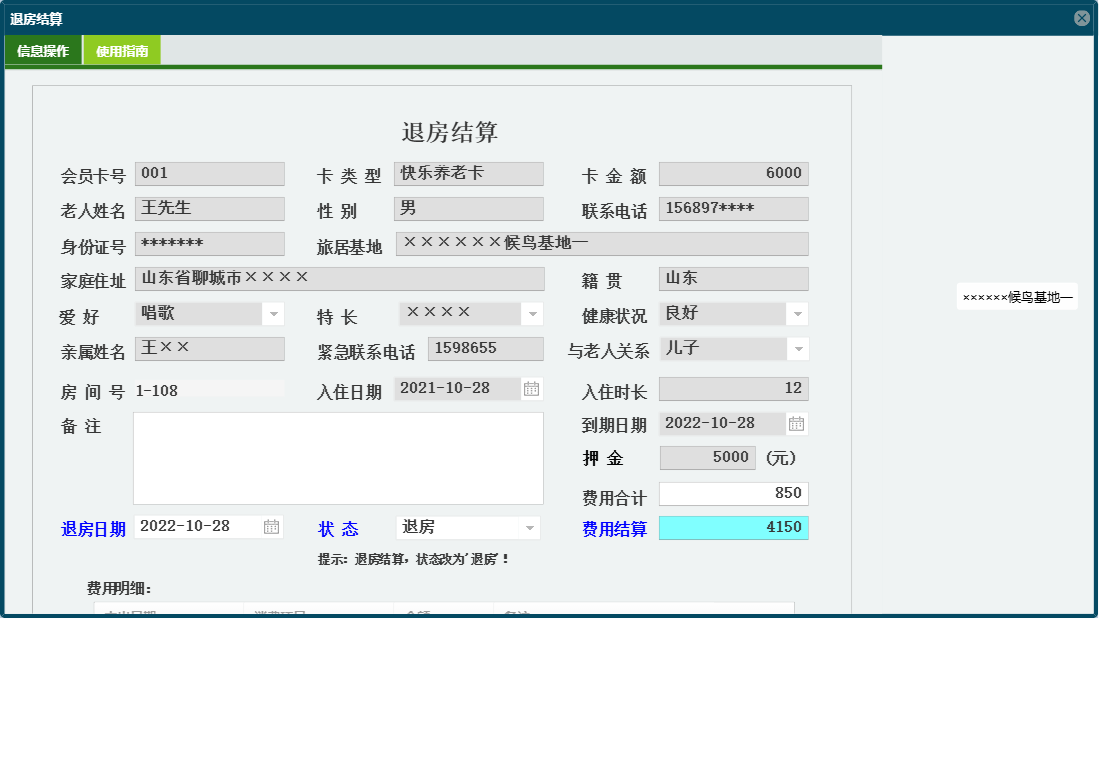Open the 退房日期 calendar picker icon
The image size is (1099, 782).
pos(271,526)
